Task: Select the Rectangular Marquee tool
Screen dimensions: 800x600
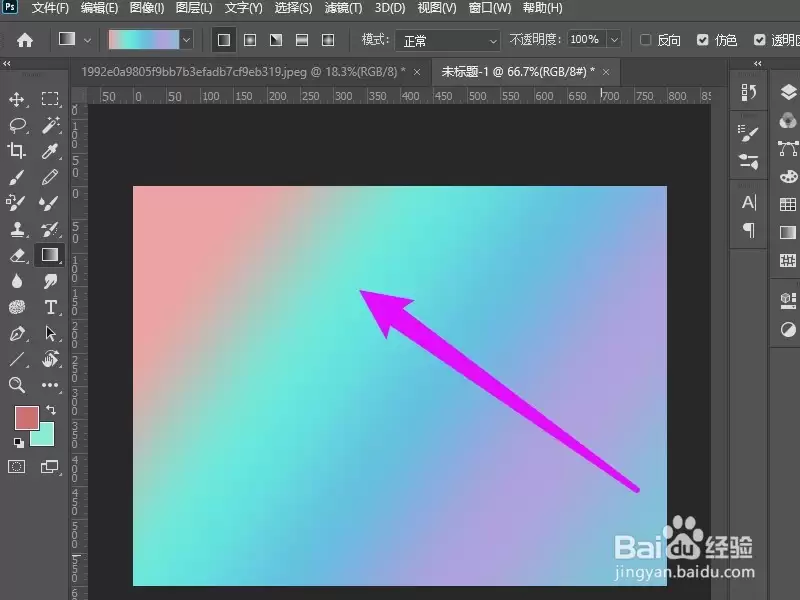Action: (x=49, y=98)
